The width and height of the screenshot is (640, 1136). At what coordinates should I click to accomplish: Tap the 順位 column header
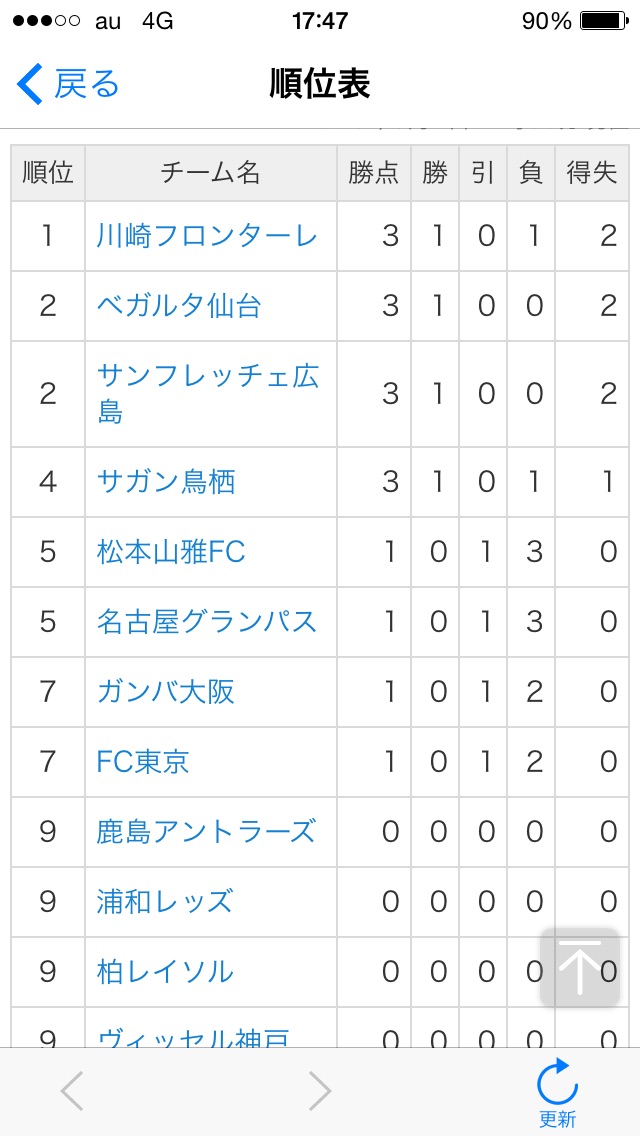[48, 173]
